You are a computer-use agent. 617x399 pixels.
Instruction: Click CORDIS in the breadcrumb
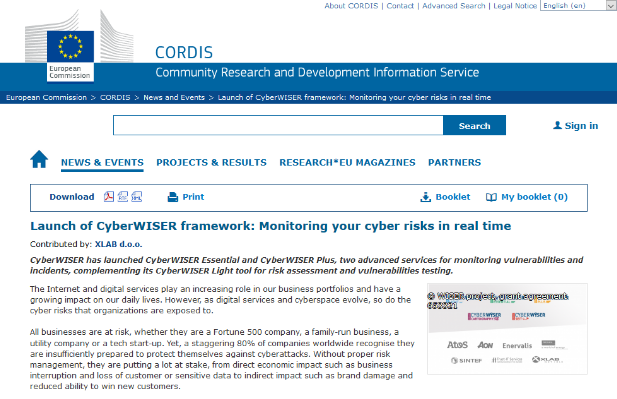(115, 97)
